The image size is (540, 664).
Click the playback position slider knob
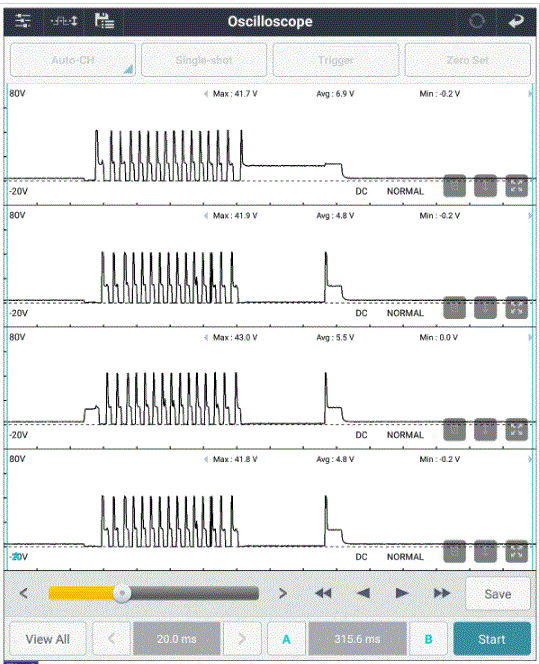coord(122,593)
